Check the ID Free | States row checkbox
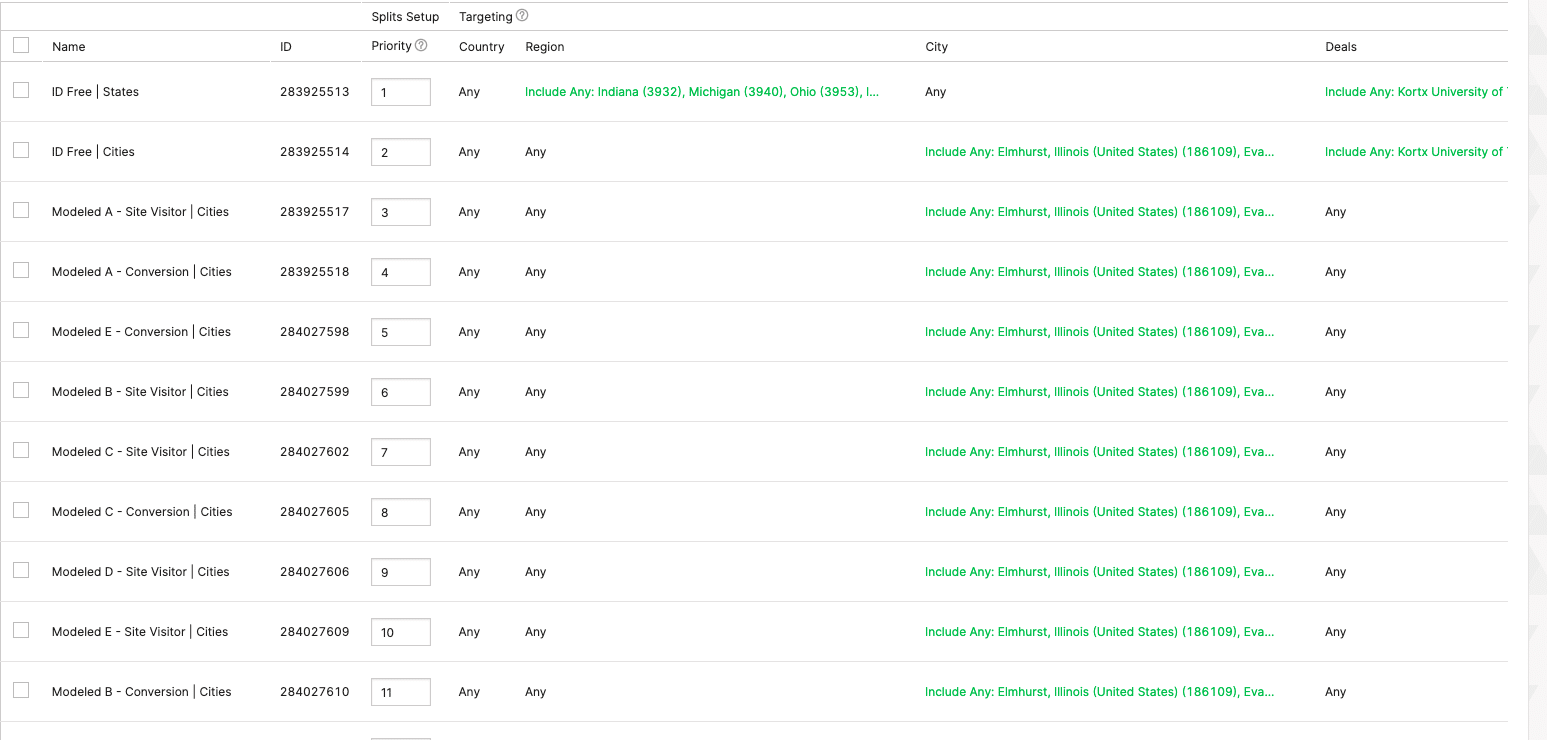Viewport: 1547px width, 740px height. 21,91
